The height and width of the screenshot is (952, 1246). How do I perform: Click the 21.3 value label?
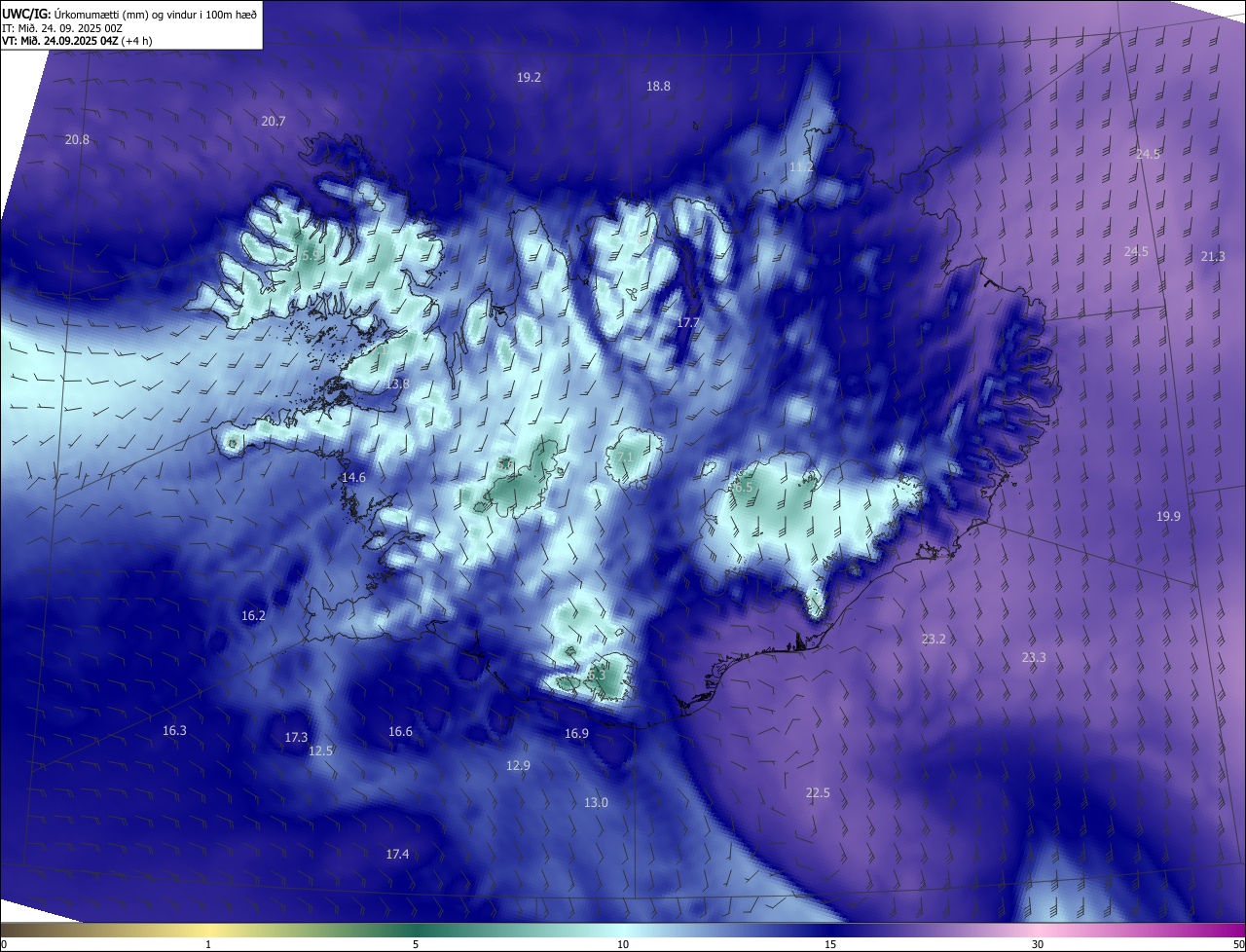[x=1213, y=256]
